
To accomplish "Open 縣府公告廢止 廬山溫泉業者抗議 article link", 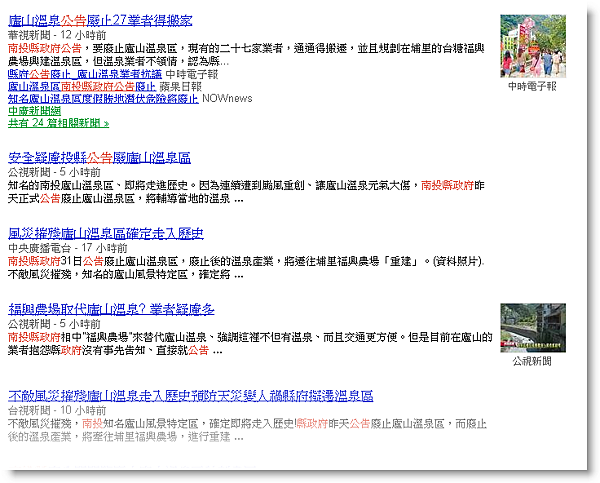I will click(x=85, y=74).
